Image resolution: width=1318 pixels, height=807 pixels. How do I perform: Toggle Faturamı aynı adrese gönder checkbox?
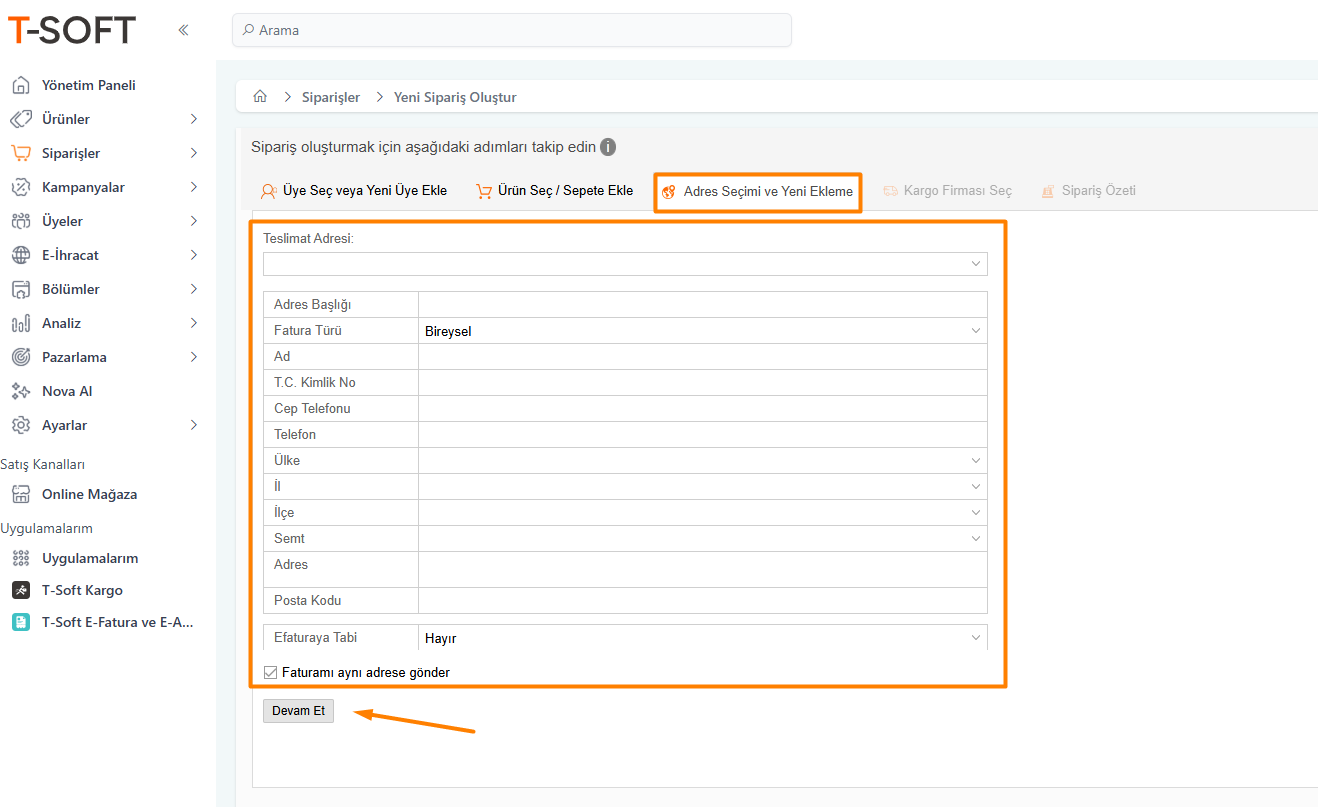click(270, 673)
